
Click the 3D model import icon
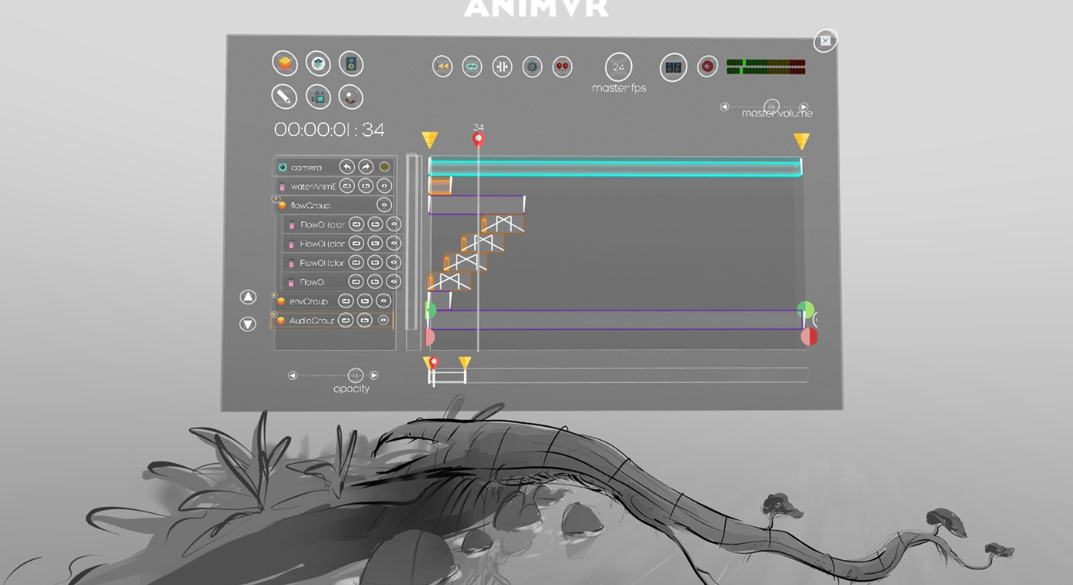pyautogui.click(x=318, y=64)
